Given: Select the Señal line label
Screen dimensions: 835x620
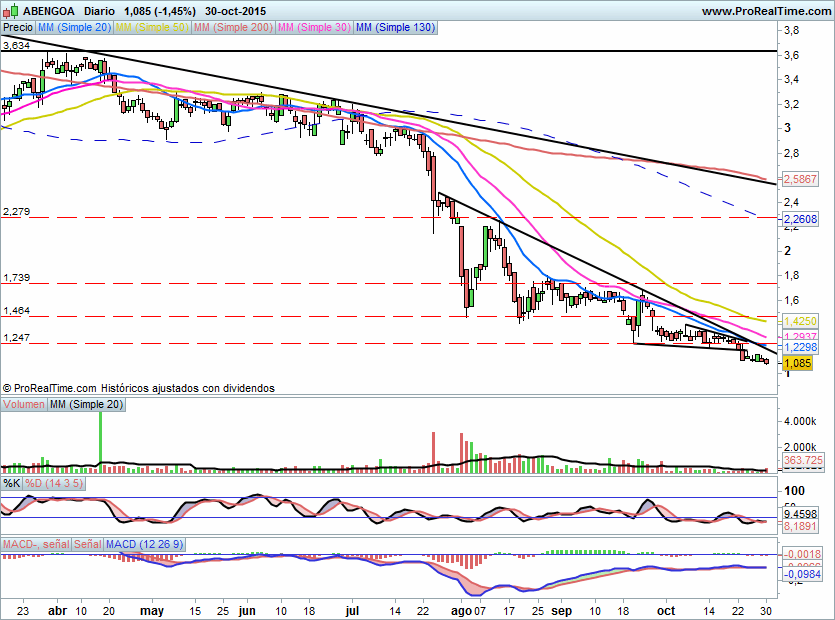Looking at the screenshot, I should pos(87,544).
